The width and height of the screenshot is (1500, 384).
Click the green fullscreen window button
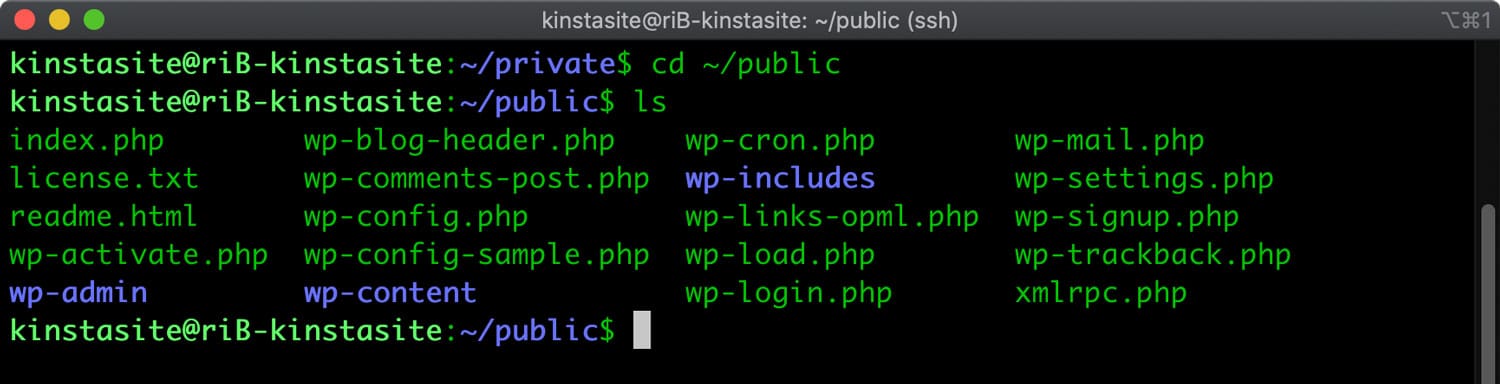point(94,20)
